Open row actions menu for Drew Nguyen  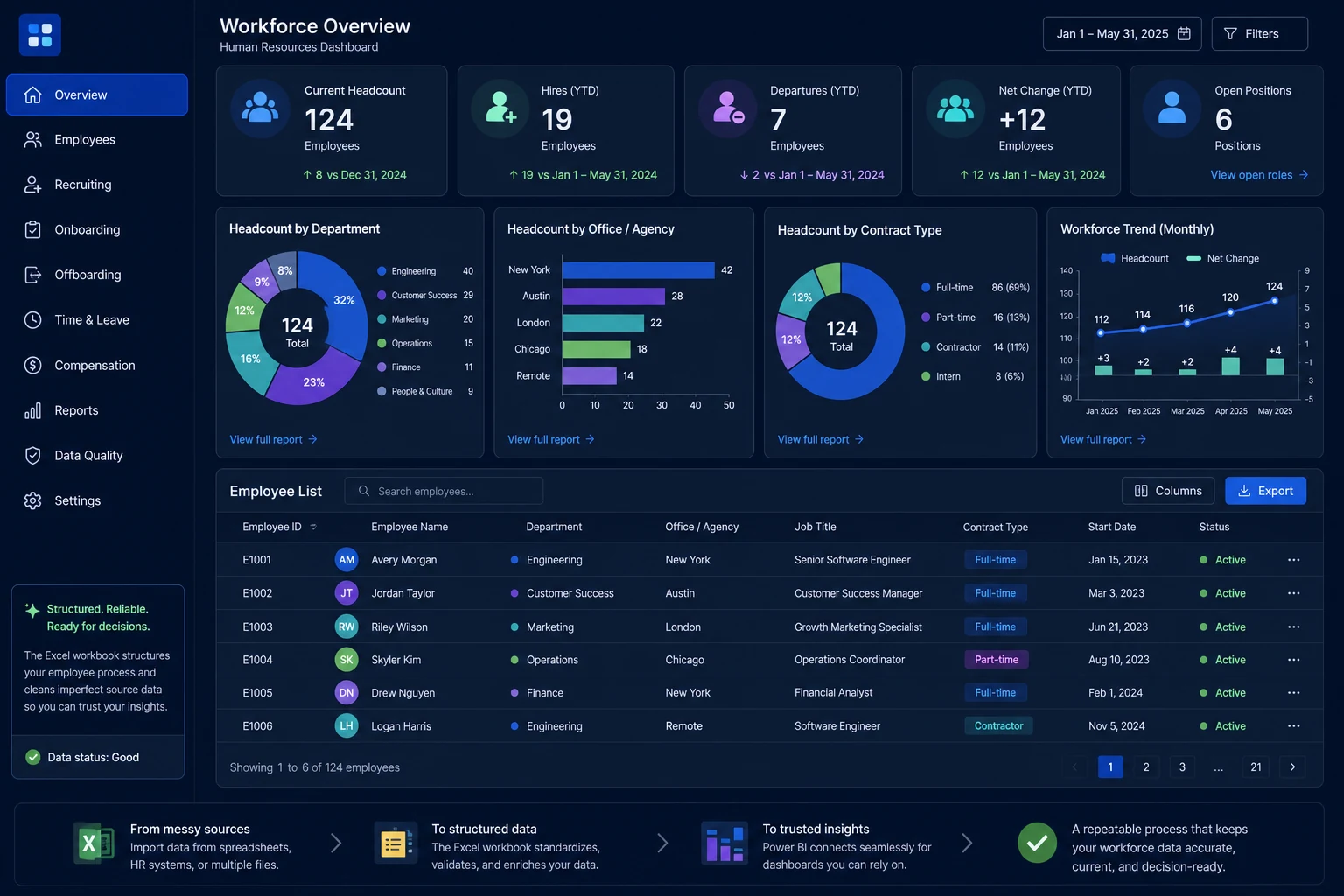point(1294,692)
